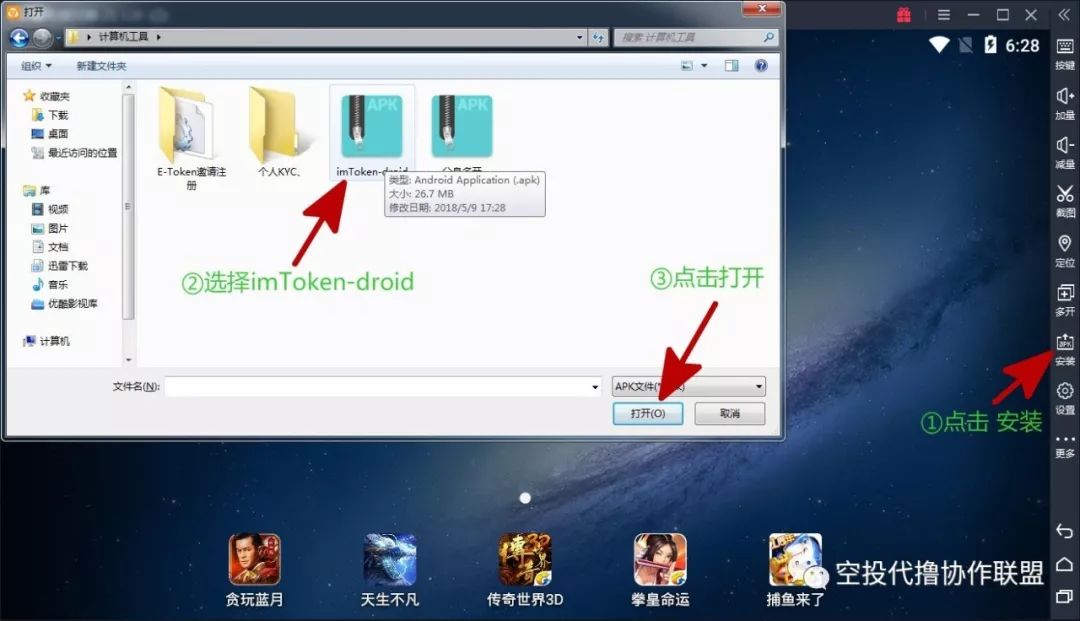The height and width of the screenshot is (621, 1080).
Task: Click 新建文件夹 in the toolbar
Action: tap(101, 66)
